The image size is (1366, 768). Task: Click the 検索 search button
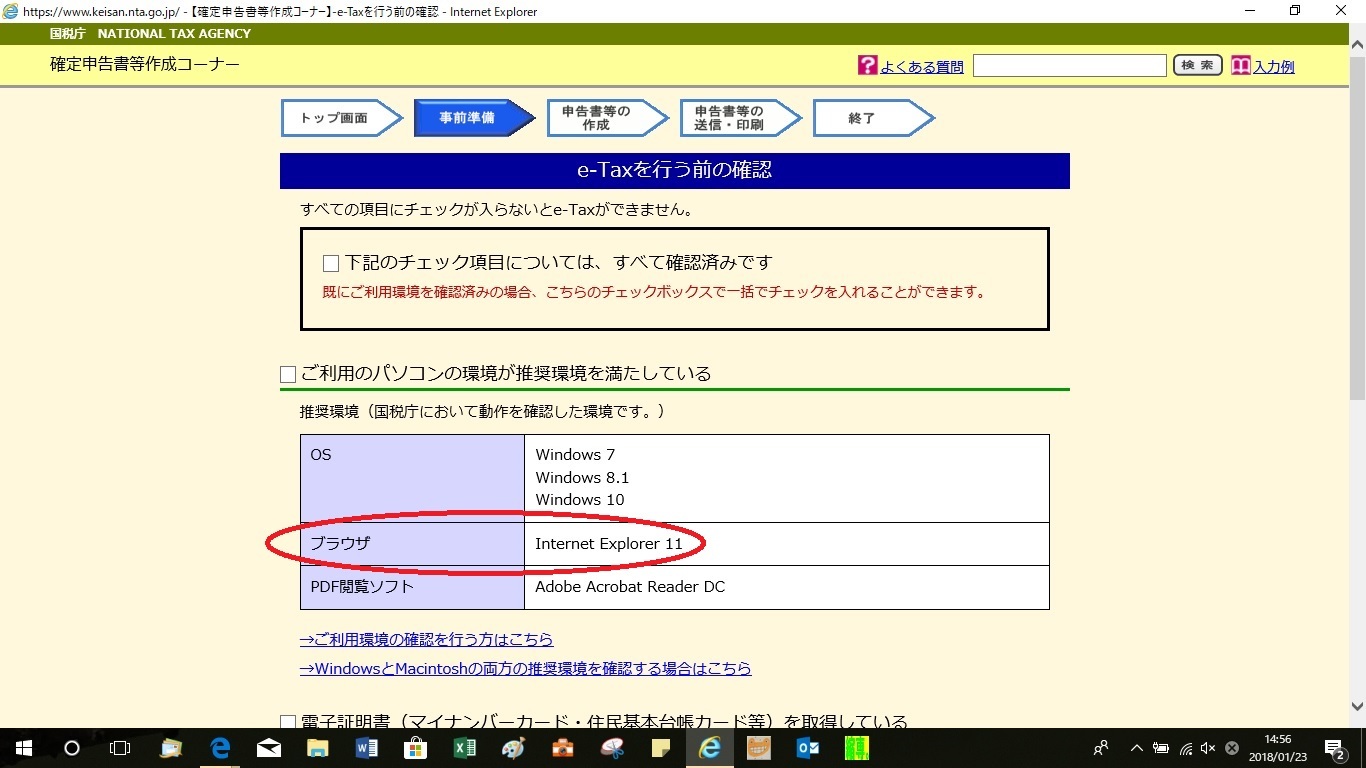pos(1197,66)
